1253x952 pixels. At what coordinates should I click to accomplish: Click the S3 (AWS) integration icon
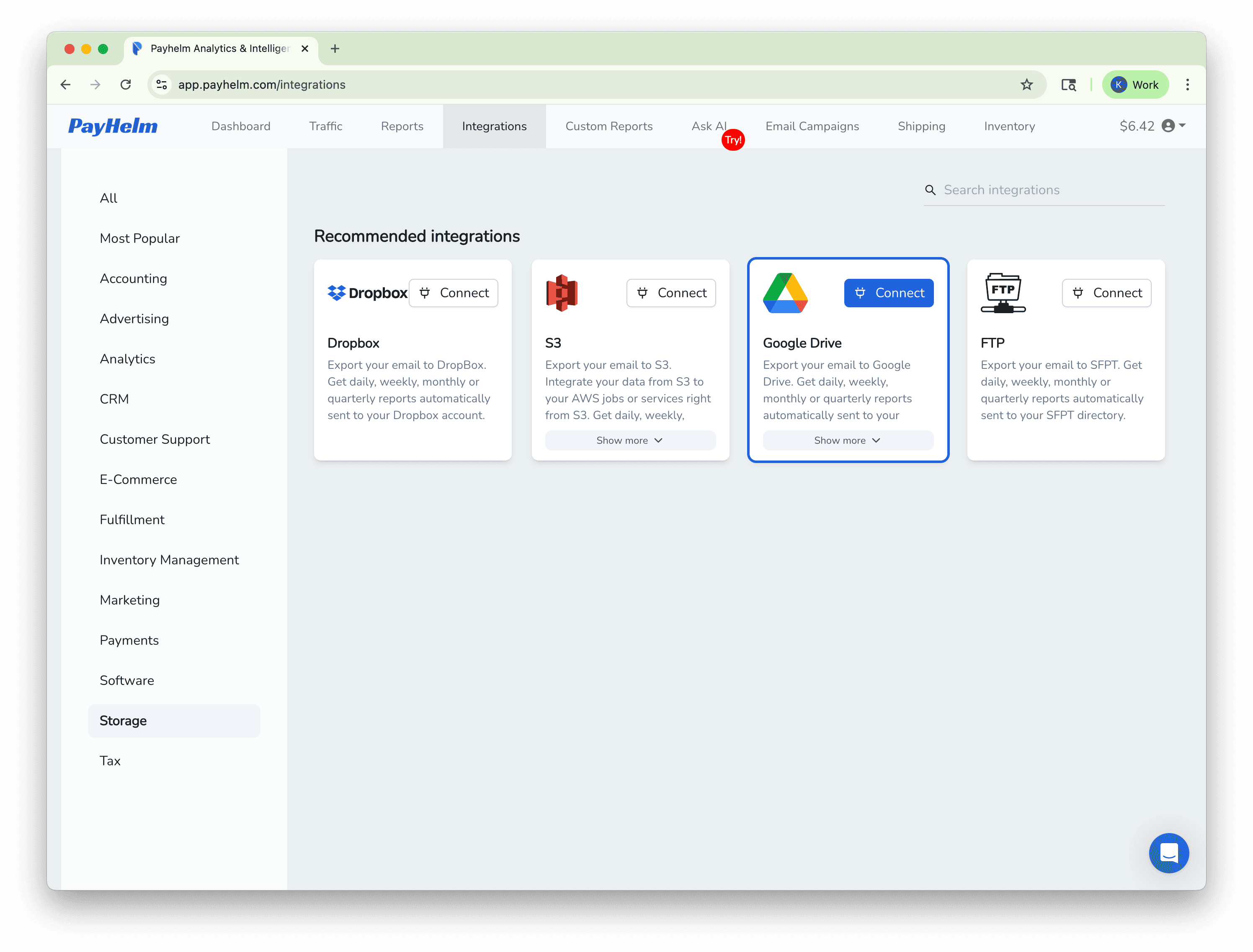[x=562, y=292]
